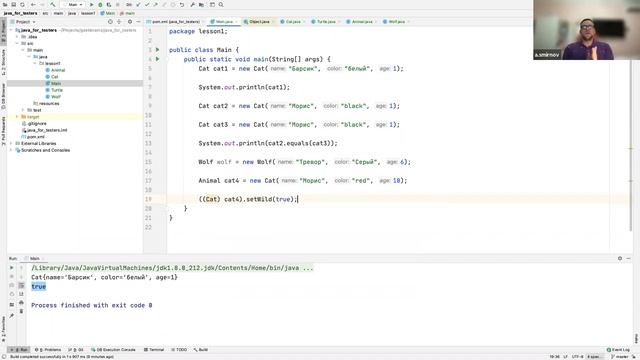The height and width of the screenshot is (360, 640).
Task: Click the print icon in Run console
Action: coord(21,303)
